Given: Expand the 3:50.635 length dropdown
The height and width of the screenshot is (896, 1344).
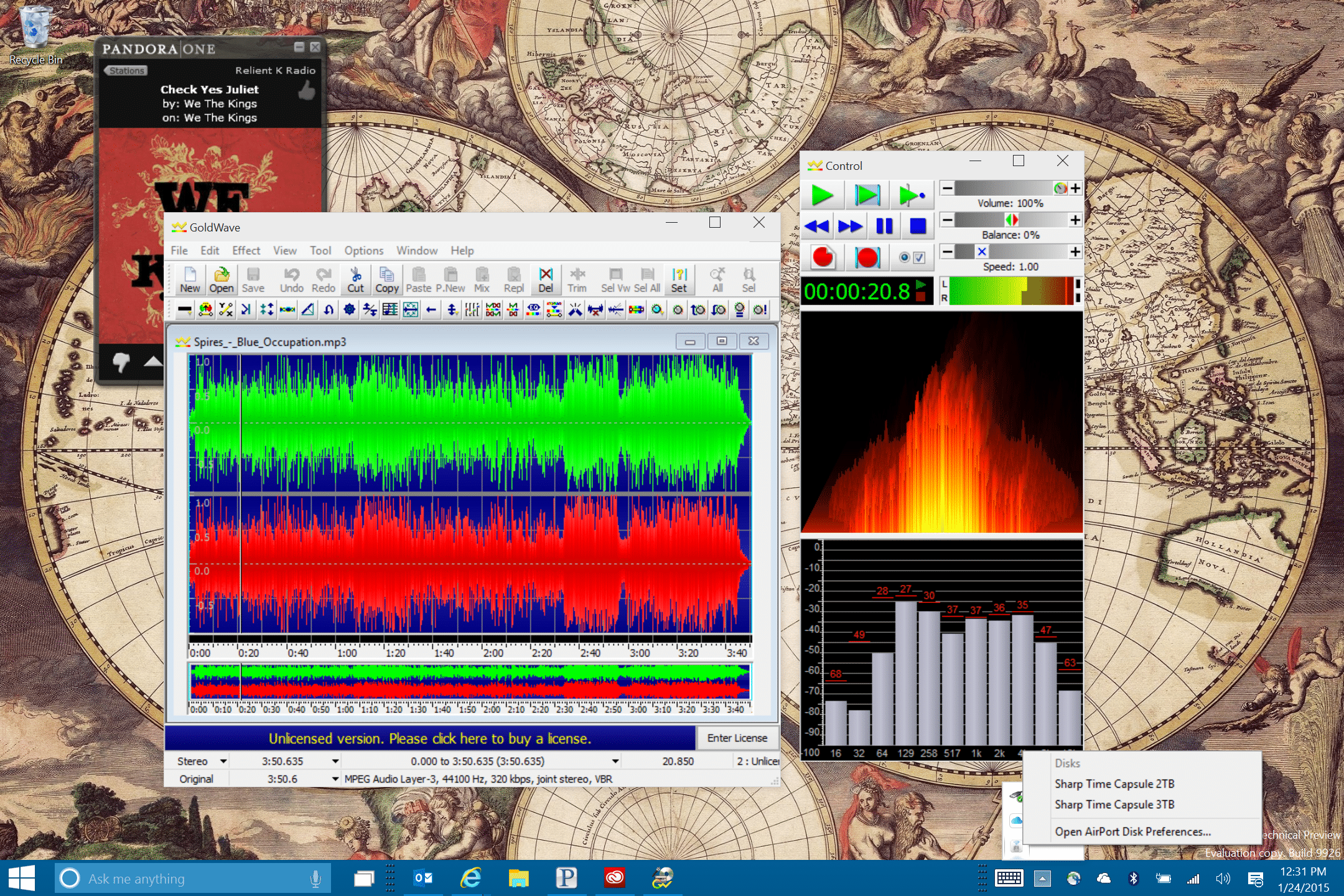Looking at the screenshot, I should 335,761.
